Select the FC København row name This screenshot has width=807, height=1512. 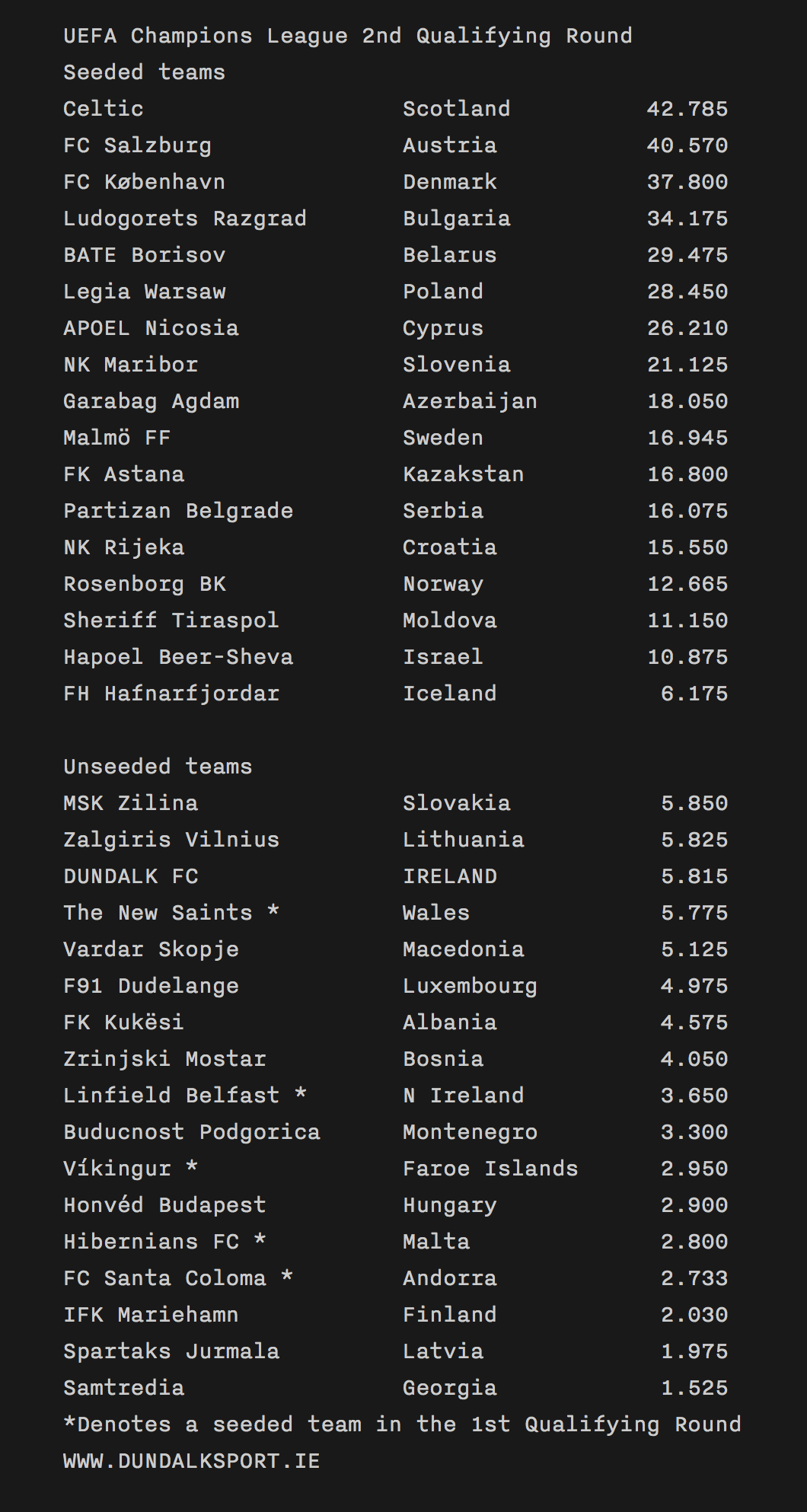(x=144, y=182)
